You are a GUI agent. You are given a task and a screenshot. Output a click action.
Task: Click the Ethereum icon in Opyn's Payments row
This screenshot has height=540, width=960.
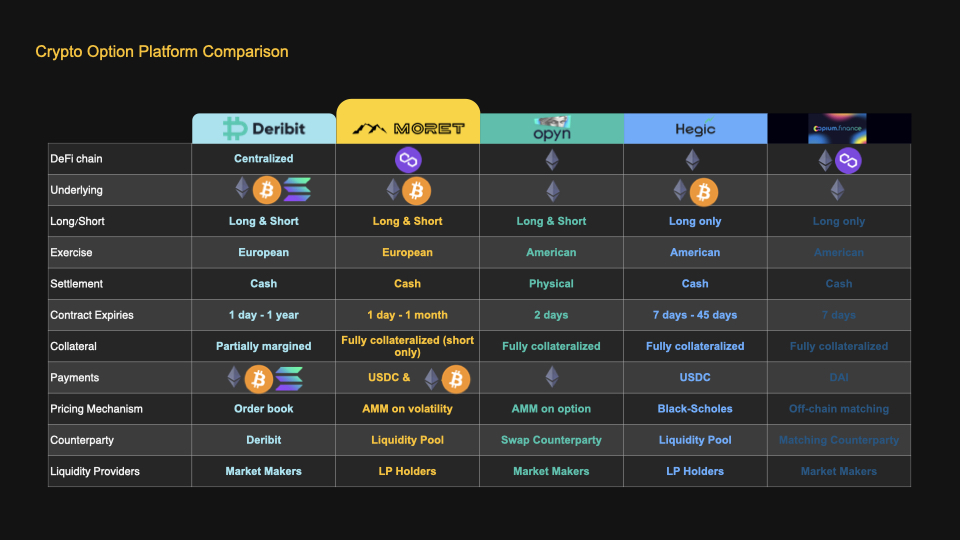pos(552,377)
